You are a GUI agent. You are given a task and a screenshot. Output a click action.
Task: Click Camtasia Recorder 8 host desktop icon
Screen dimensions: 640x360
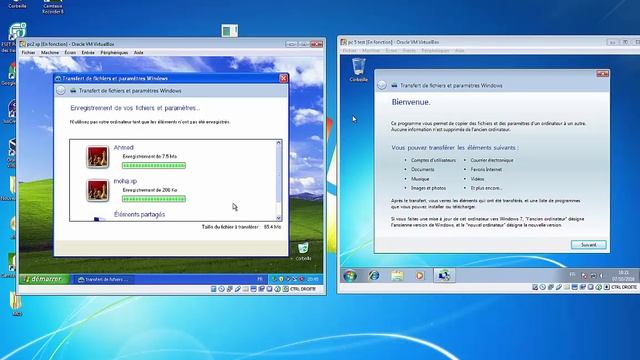tap(53, 7)
